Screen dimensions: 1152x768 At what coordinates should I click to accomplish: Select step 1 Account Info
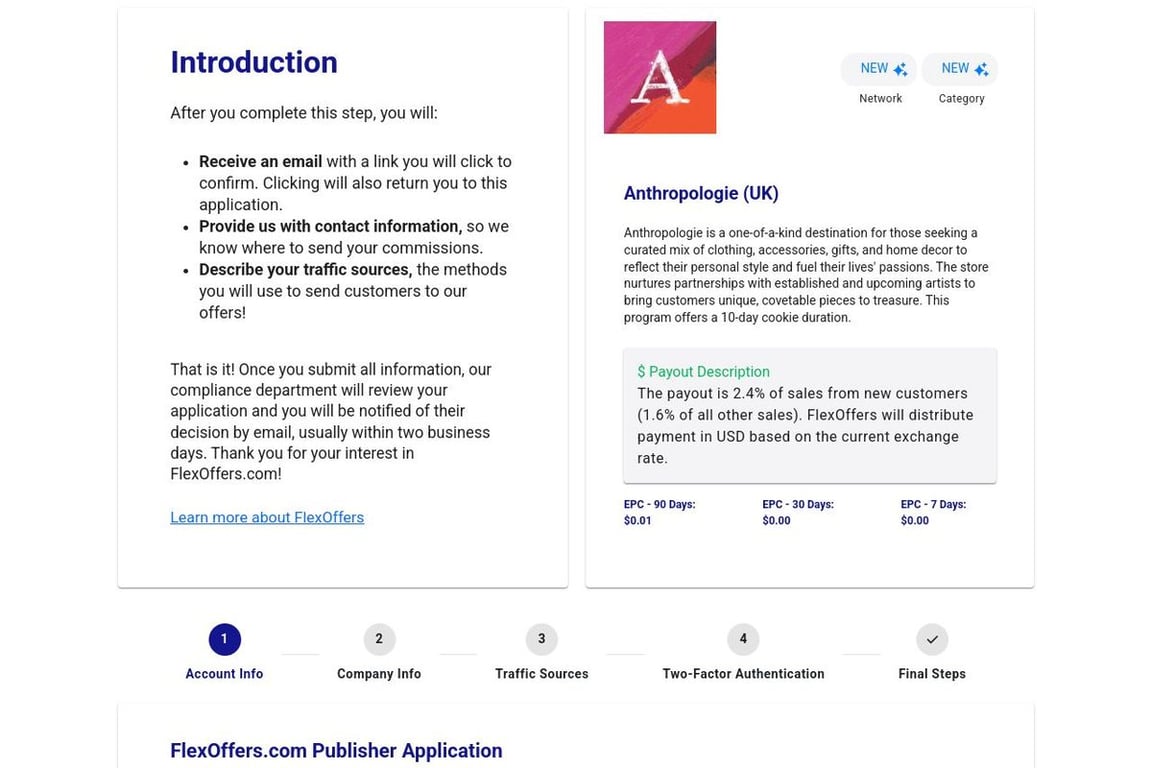224,639
